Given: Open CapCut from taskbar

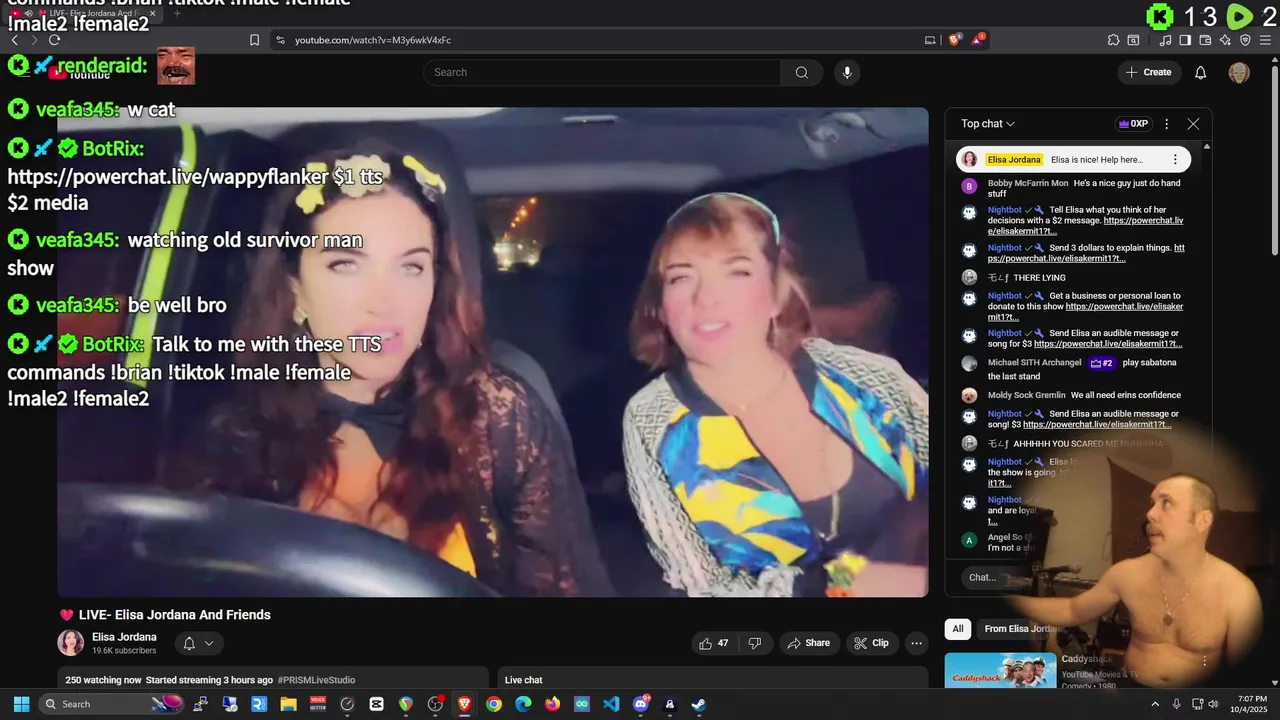Looking at the screenshot, I should pyautogui.click(x=376, y=704).
